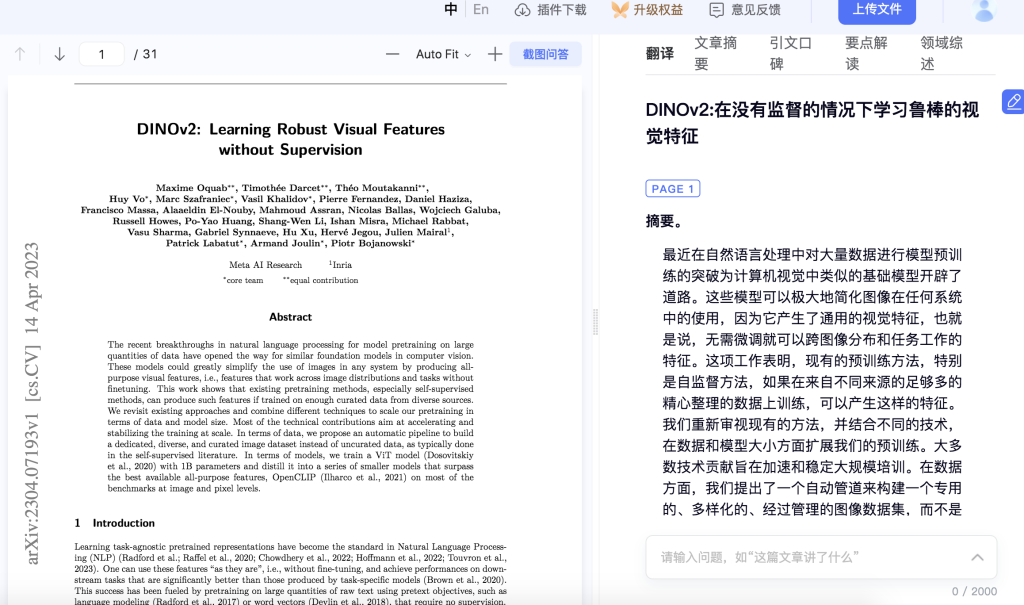Click the 升级权益 butterfly icon

click(x=620, y=10)
